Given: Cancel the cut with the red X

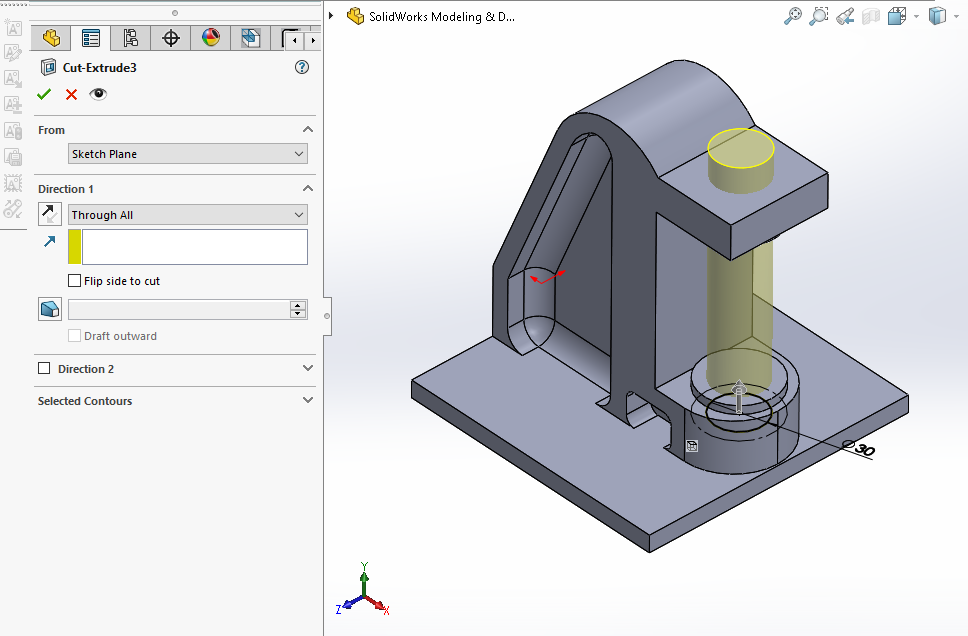Looking at the screenshot, I should [x=71, y=94].
